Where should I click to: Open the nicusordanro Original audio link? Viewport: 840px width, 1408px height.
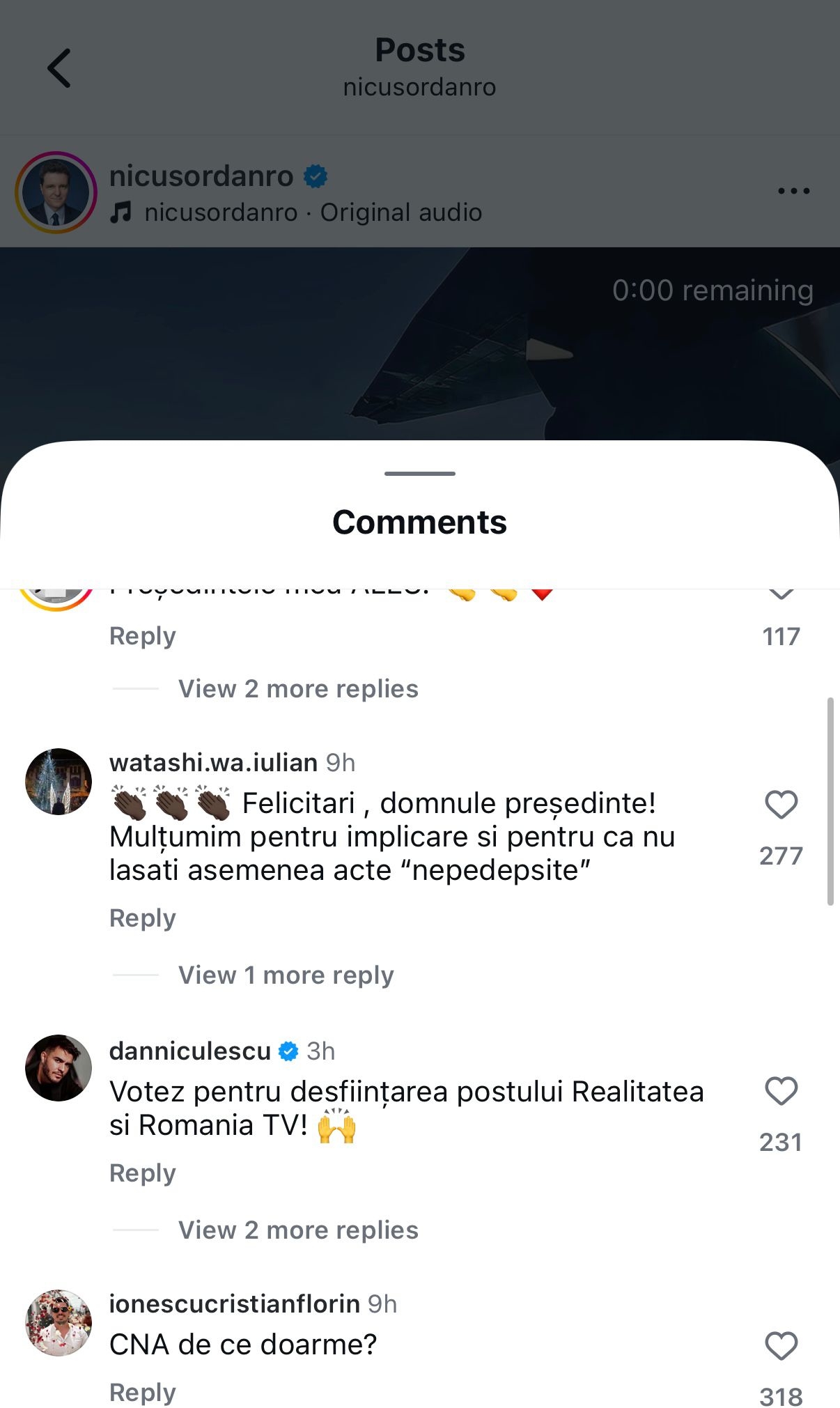(313, 212)
